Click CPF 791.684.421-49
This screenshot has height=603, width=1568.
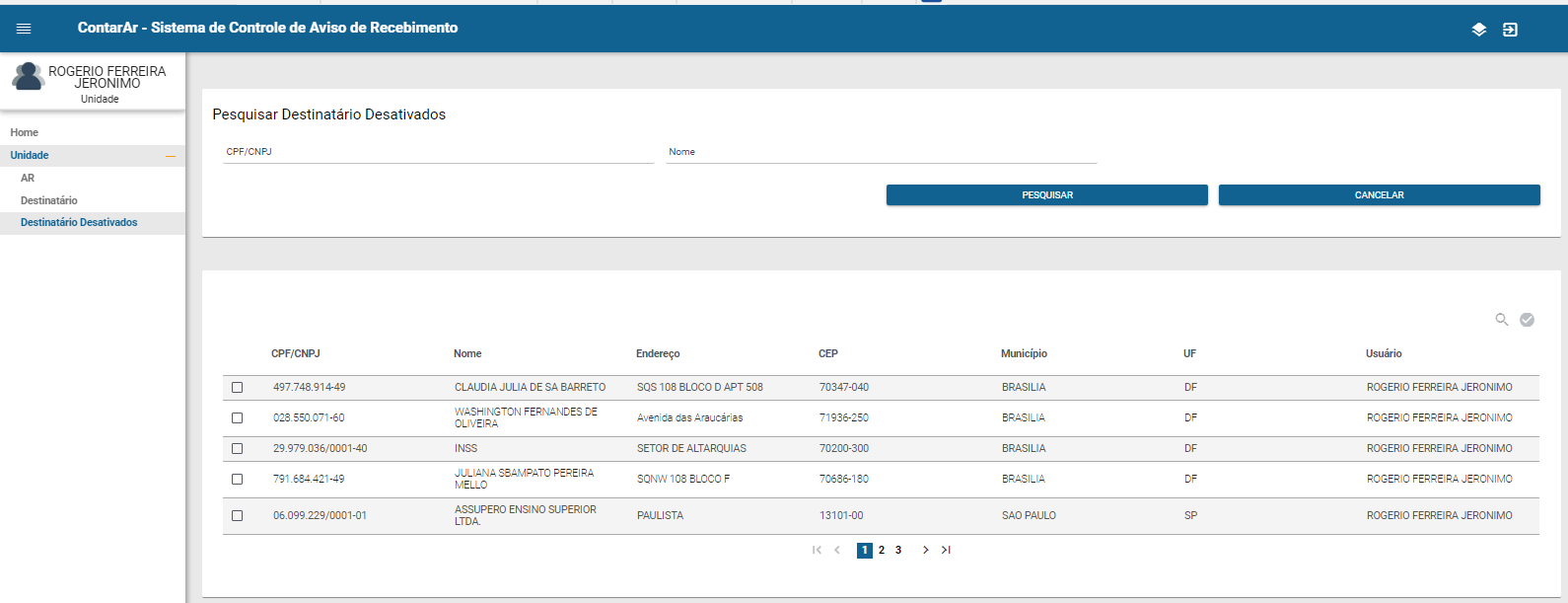coord(309,480)
